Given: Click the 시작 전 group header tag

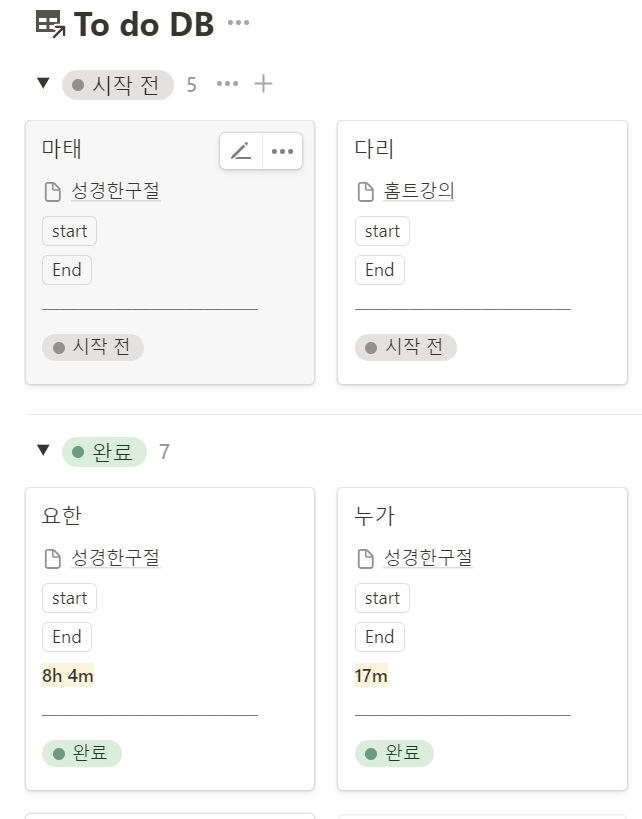Looking at the screenshot, I should coord(118,85).
